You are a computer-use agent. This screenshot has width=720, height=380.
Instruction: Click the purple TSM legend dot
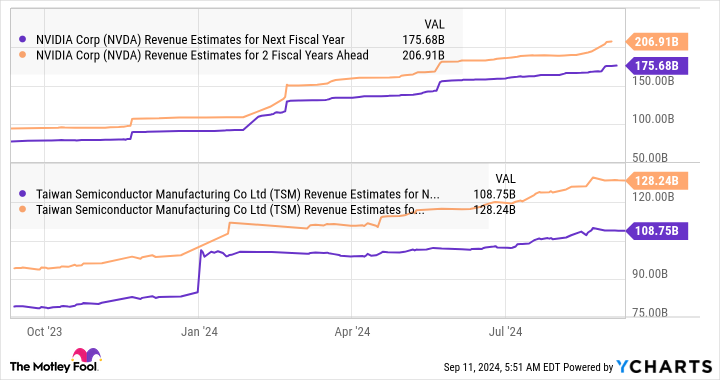point(22,195)
